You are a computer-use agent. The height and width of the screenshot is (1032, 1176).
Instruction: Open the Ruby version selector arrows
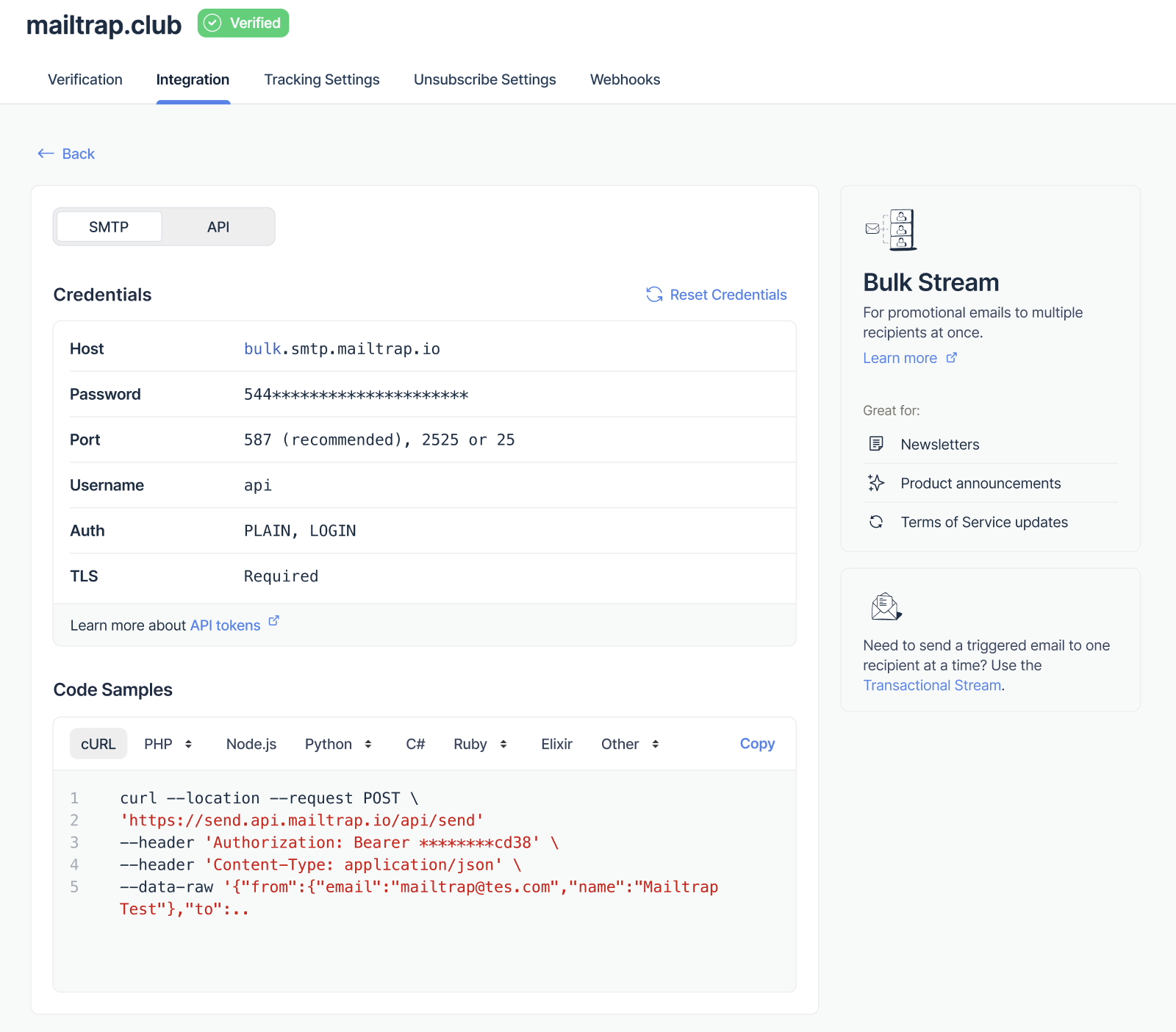[503, 743]
